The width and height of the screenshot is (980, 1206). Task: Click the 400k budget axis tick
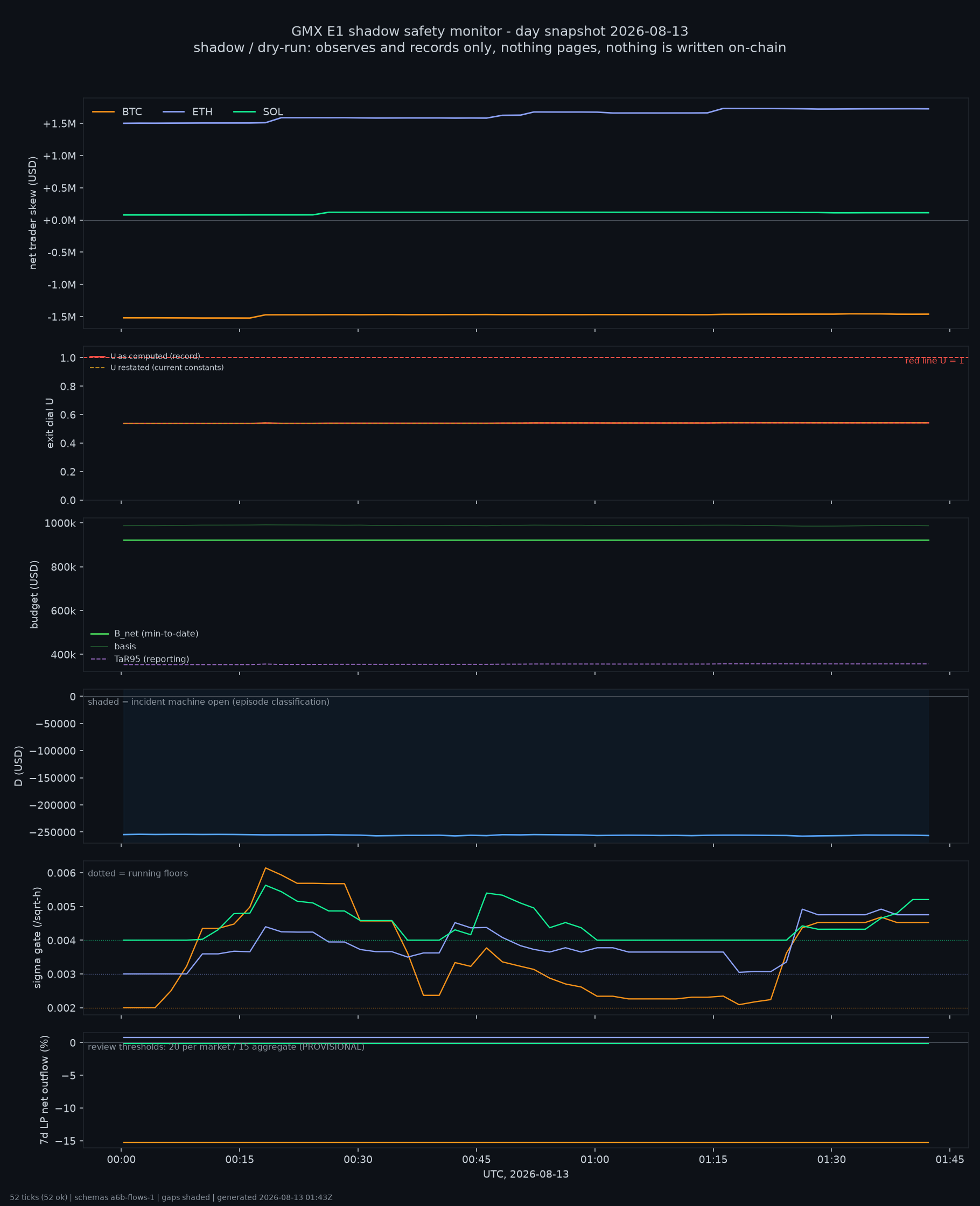click(63, 655)
